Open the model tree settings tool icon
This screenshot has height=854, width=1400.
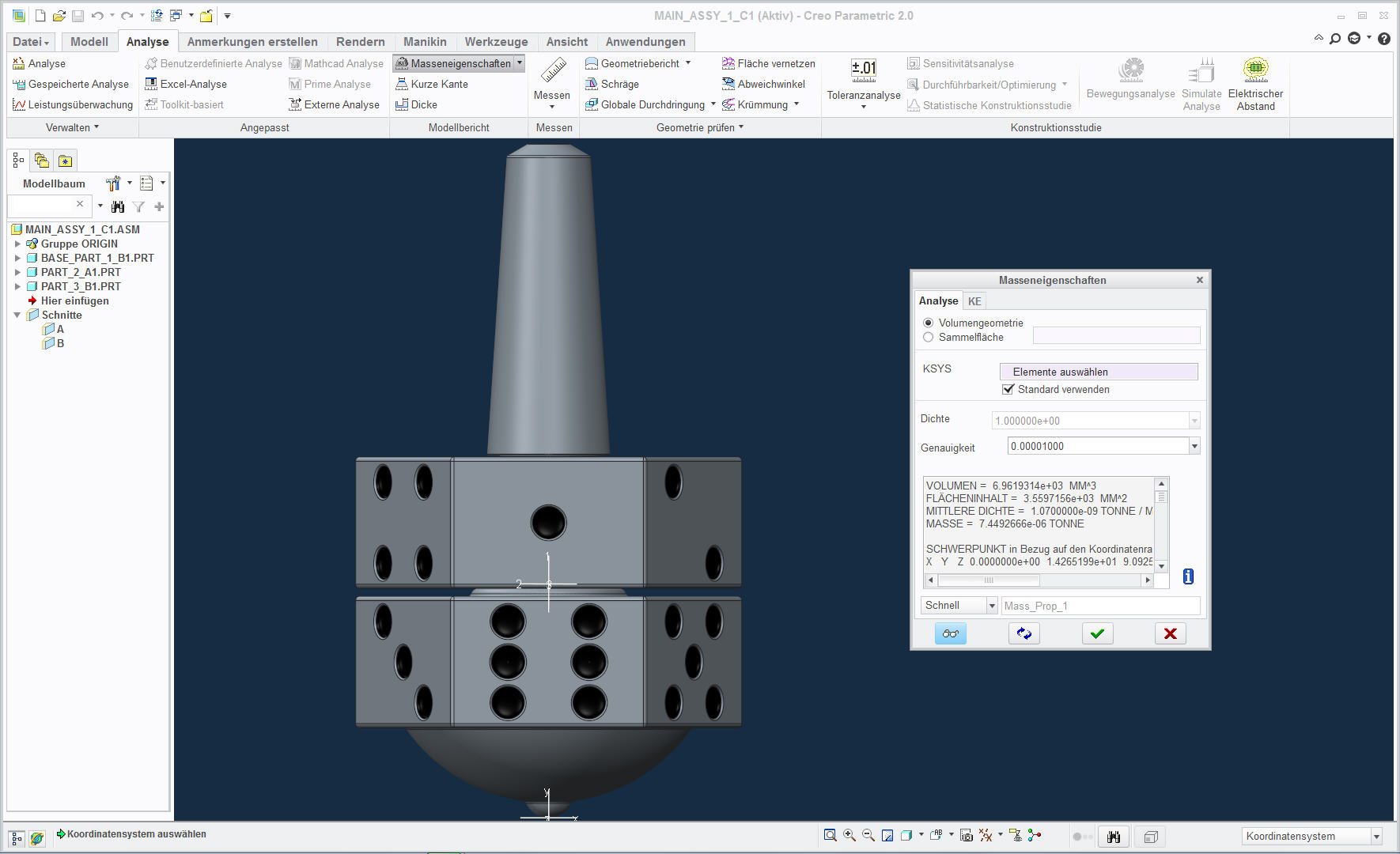113,183
